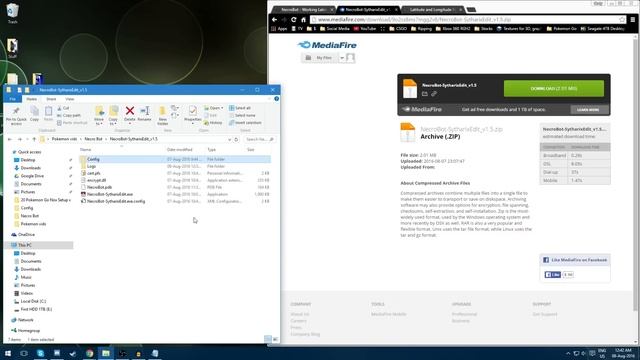Click Chrome's reload button

[x=293, y=19]
